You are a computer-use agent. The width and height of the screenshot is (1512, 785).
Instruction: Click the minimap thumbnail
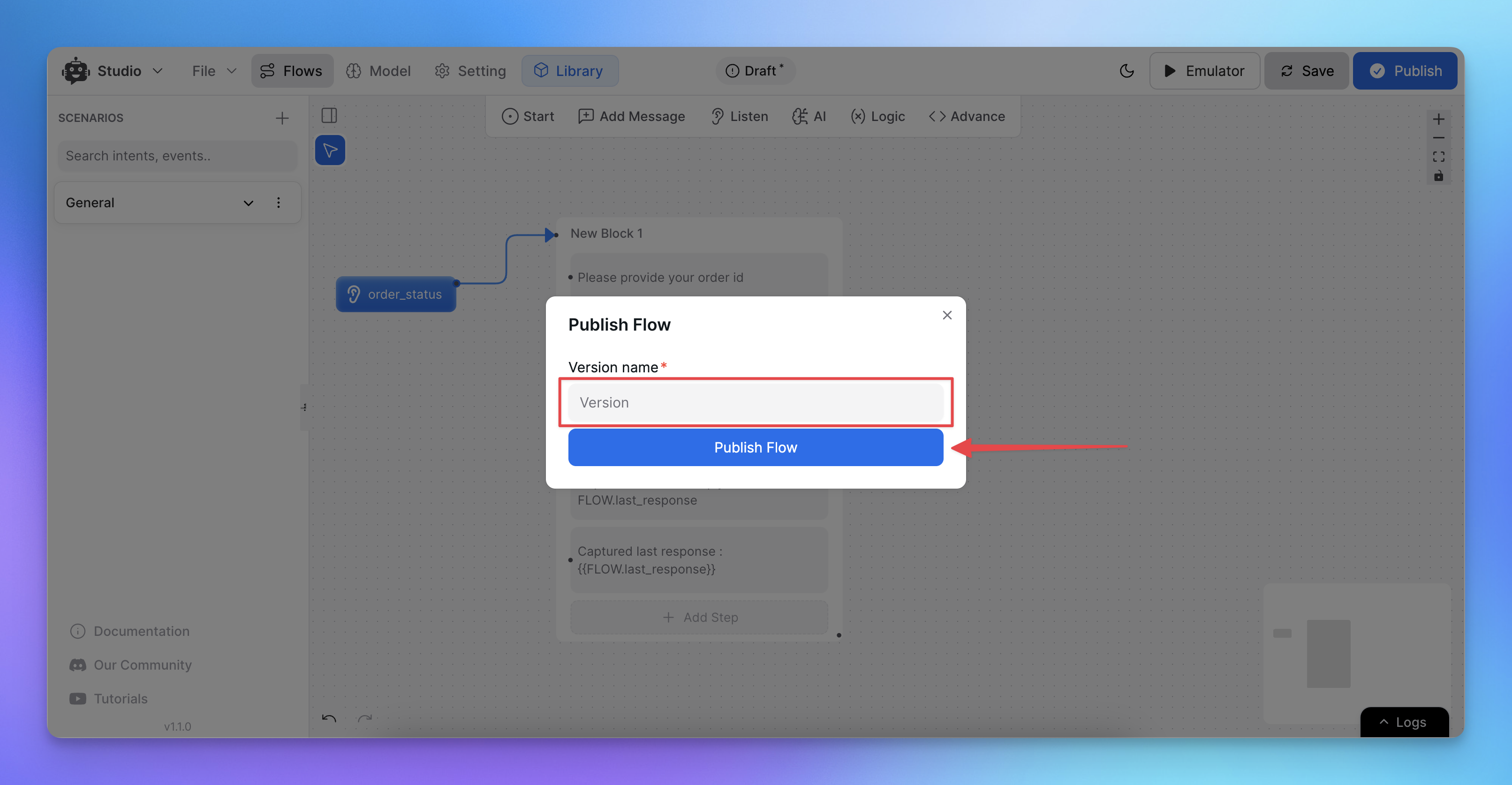(x=1356, y=654)
